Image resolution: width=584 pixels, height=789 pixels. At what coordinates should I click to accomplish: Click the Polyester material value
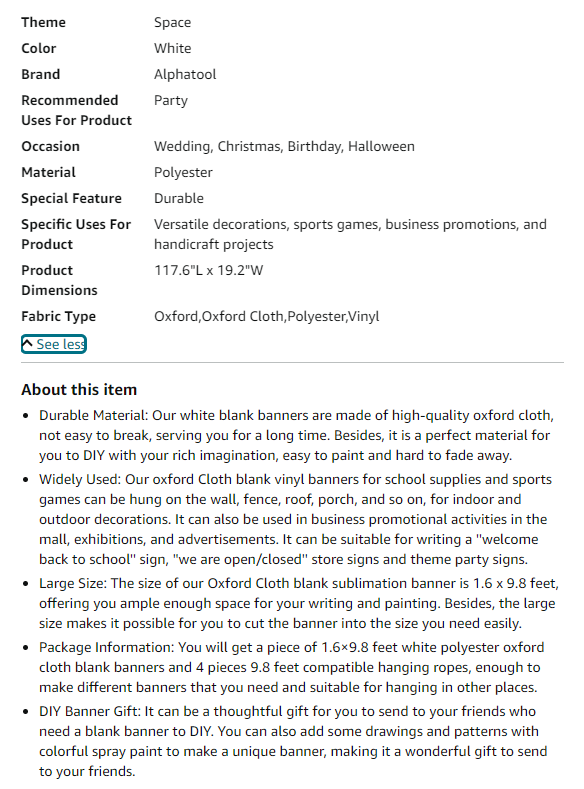click(x=183, y=173)
